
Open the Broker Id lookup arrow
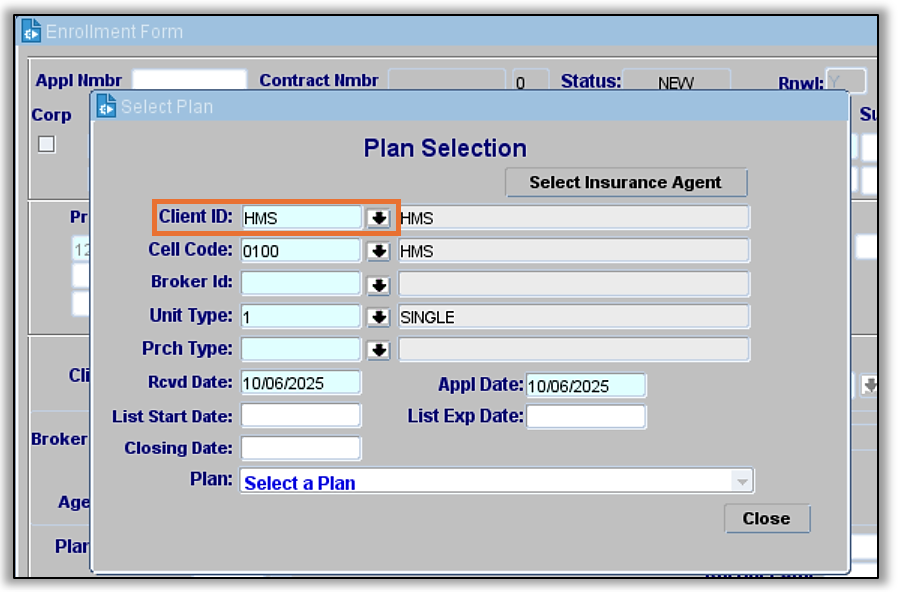click(x=378, y=285)
